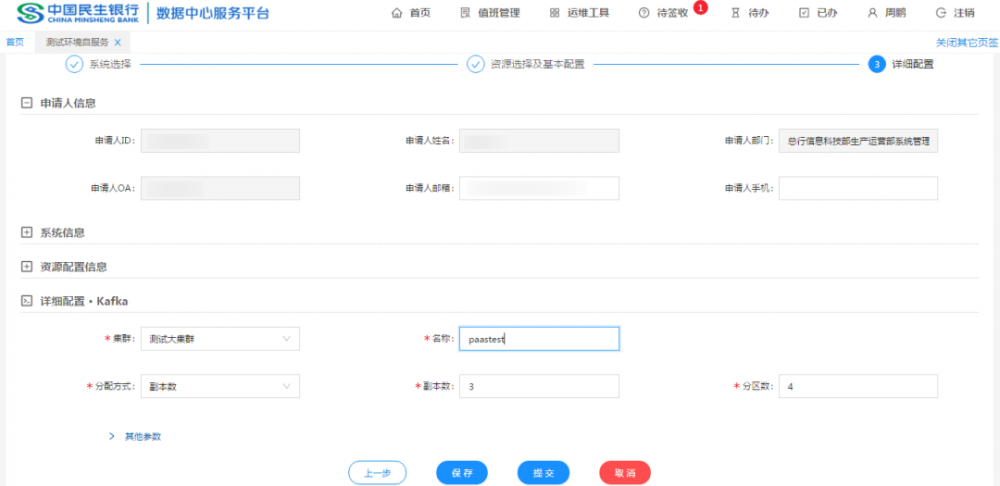
Task: Select the 测试环境自服务 tab
Action: 77,43
